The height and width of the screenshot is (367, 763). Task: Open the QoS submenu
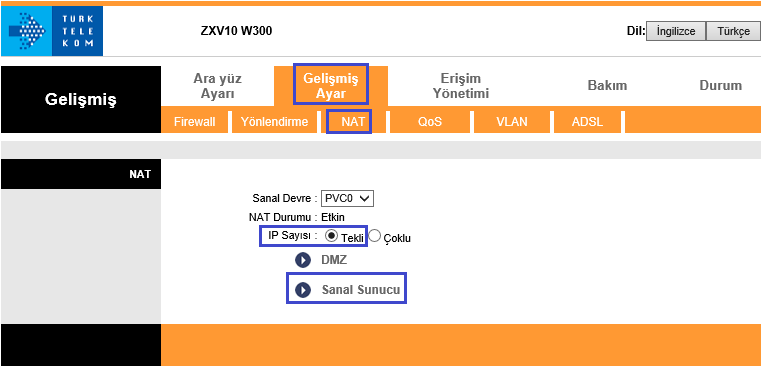tap(430, 122)
